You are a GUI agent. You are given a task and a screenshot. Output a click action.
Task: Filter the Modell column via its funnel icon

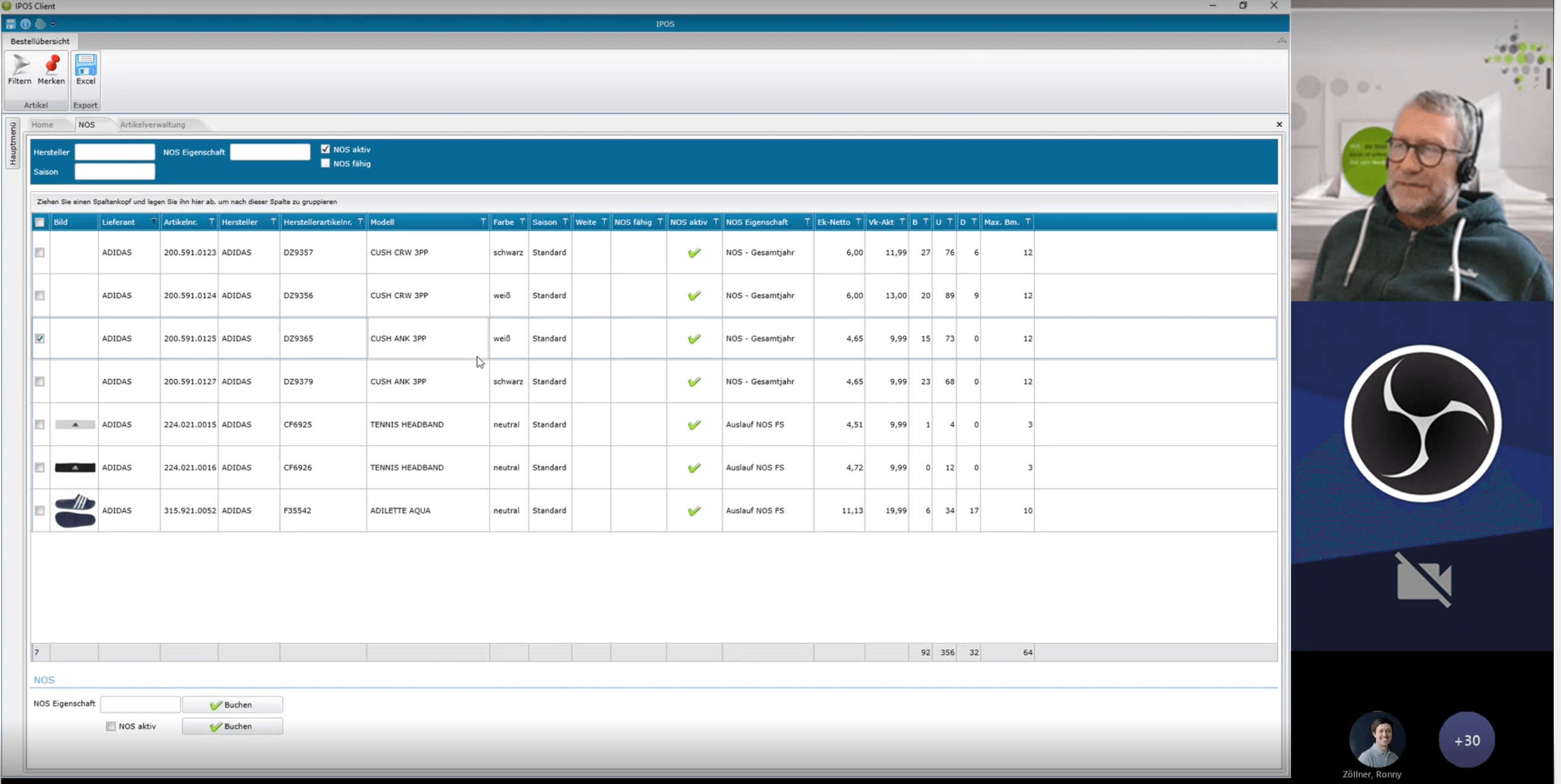[x=483, y=222]
